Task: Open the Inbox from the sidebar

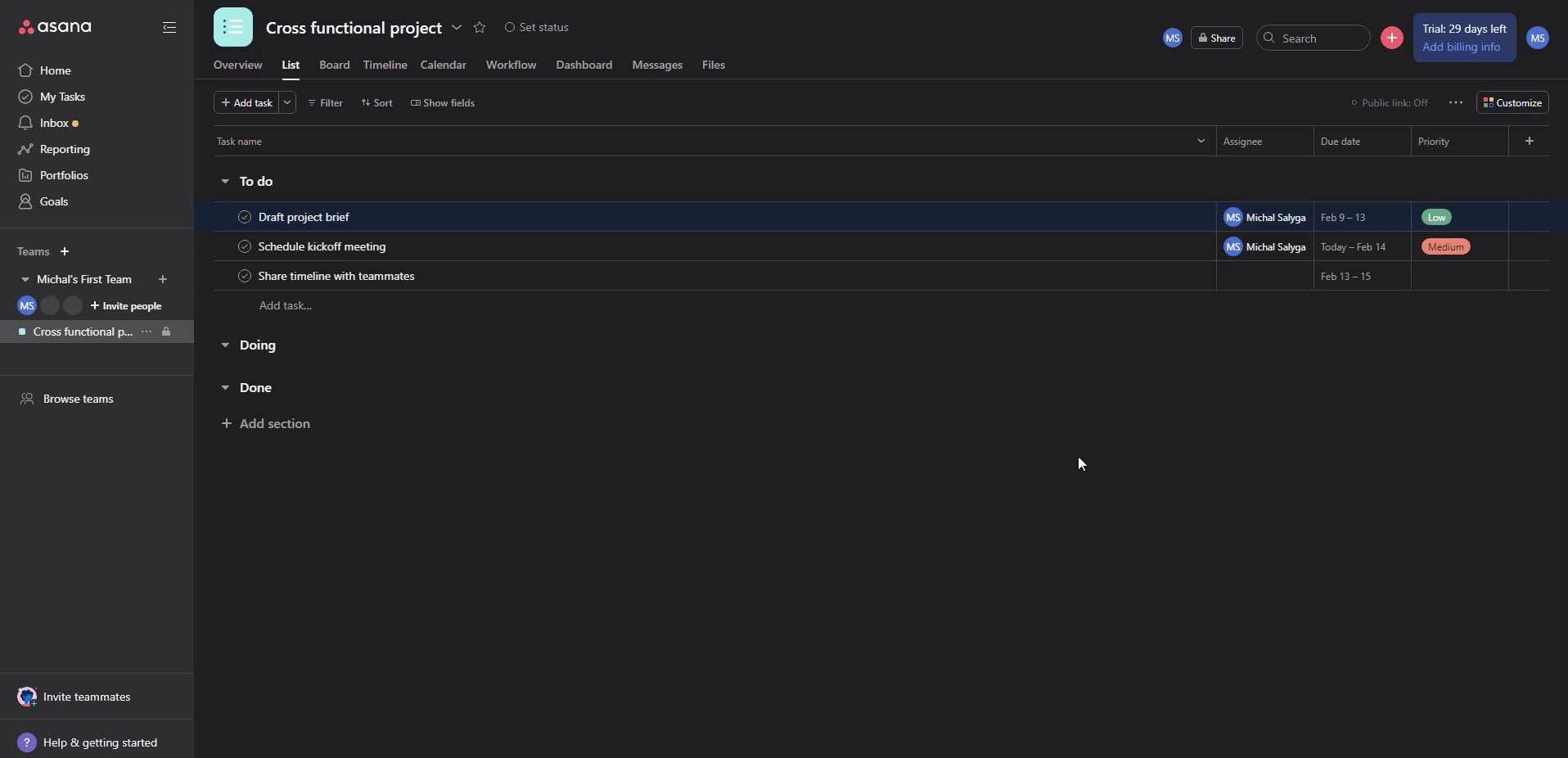Action: [x=54, y=123]
